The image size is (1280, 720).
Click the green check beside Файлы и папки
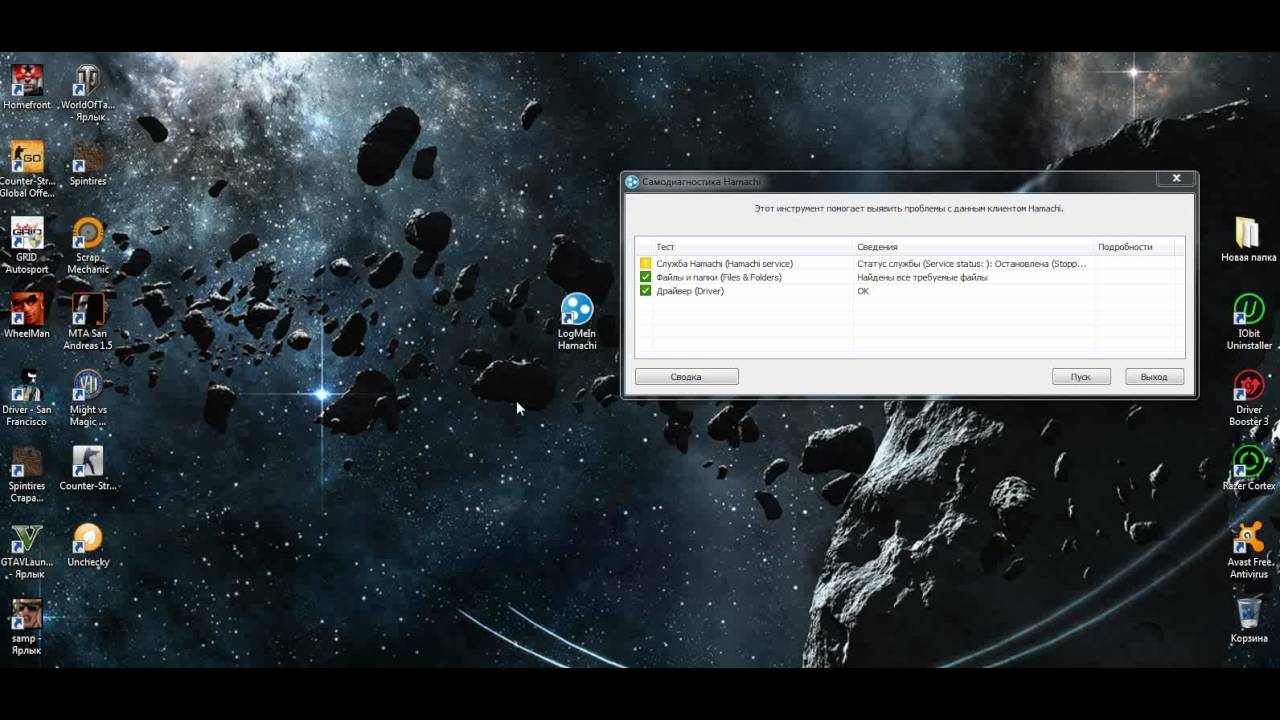(x=645, y=277)
